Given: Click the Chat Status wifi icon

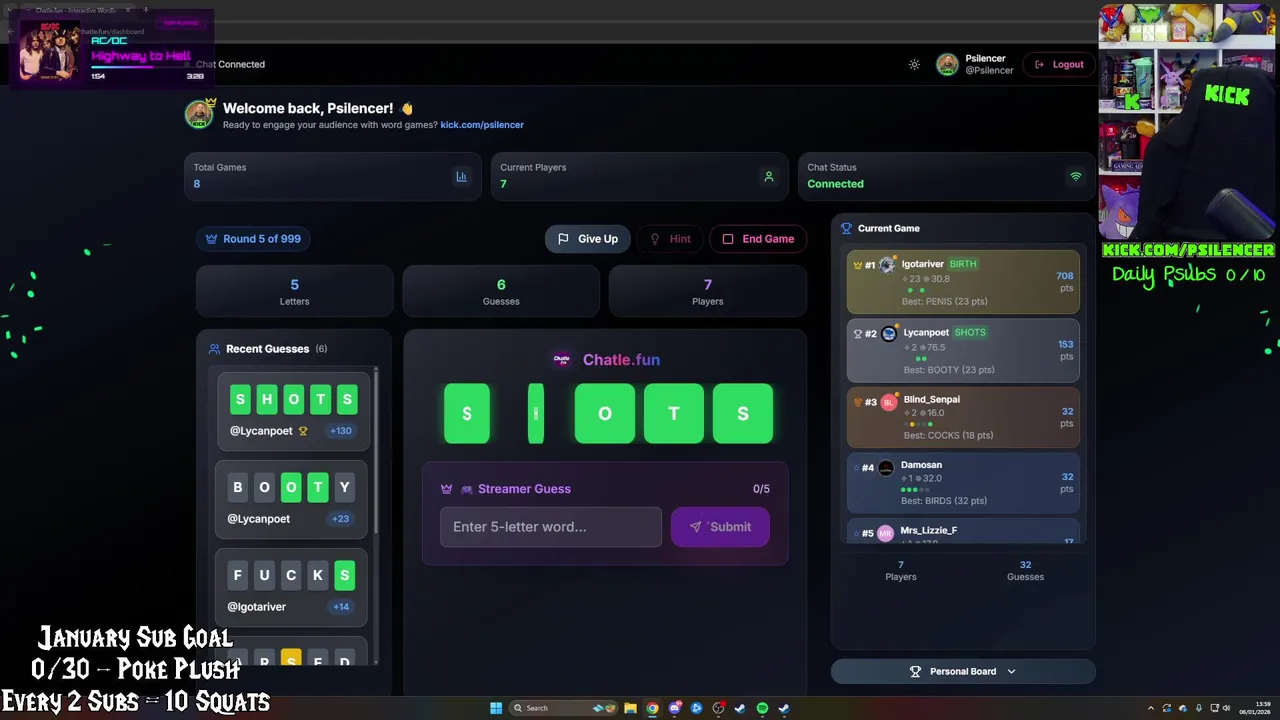Looking at the screenshot, I should tap(1075, 176).
